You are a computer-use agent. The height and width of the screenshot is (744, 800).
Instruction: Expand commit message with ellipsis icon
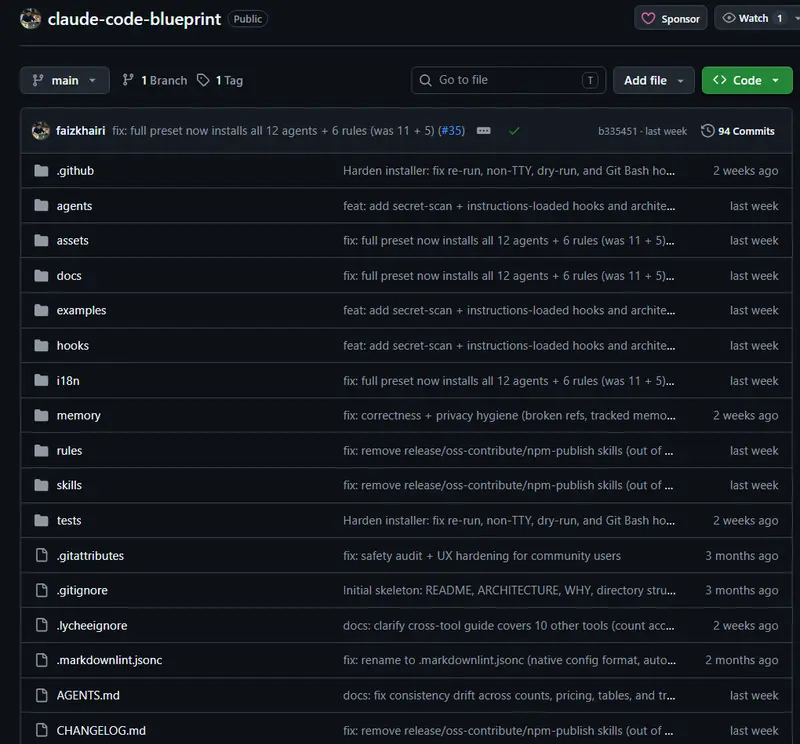click(483, 131)
